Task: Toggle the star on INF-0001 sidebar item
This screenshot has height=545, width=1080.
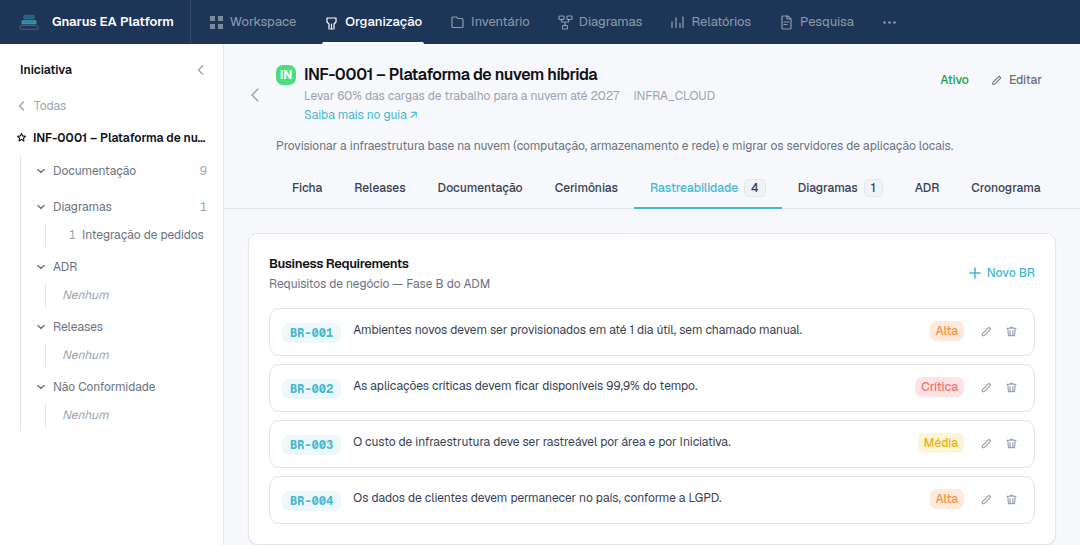Action: click(21, 138)
